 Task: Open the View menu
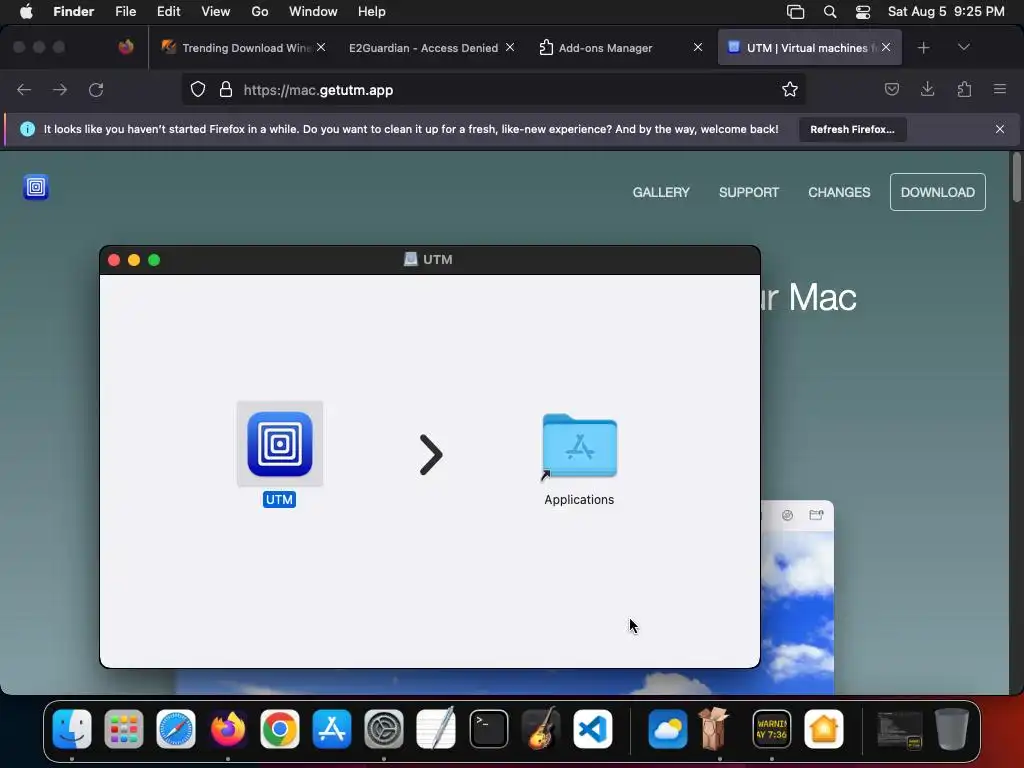(216, 12)
